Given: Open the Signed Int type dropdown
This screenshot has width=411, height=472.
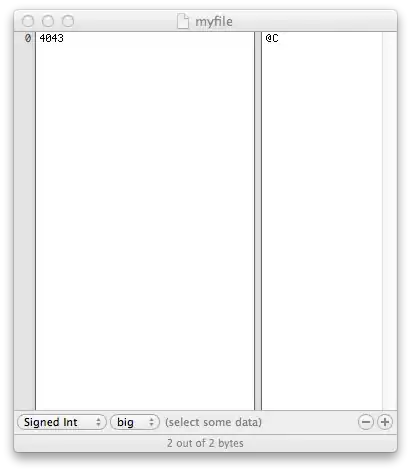Looking at the screenshot, I should [x=62, y=422].
